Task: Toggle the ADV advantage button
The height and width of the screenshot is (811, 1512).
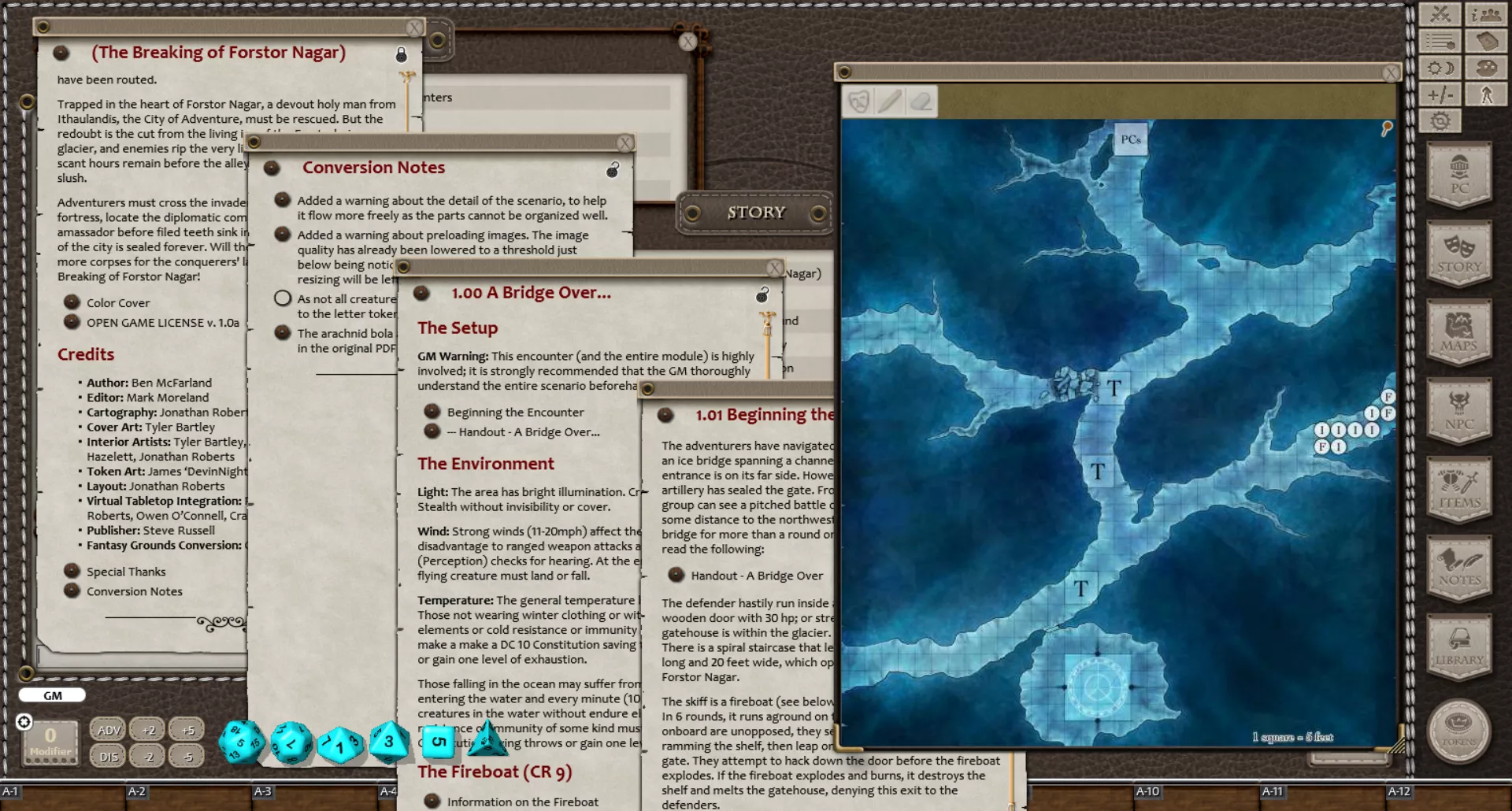Action: click(109, 730)
